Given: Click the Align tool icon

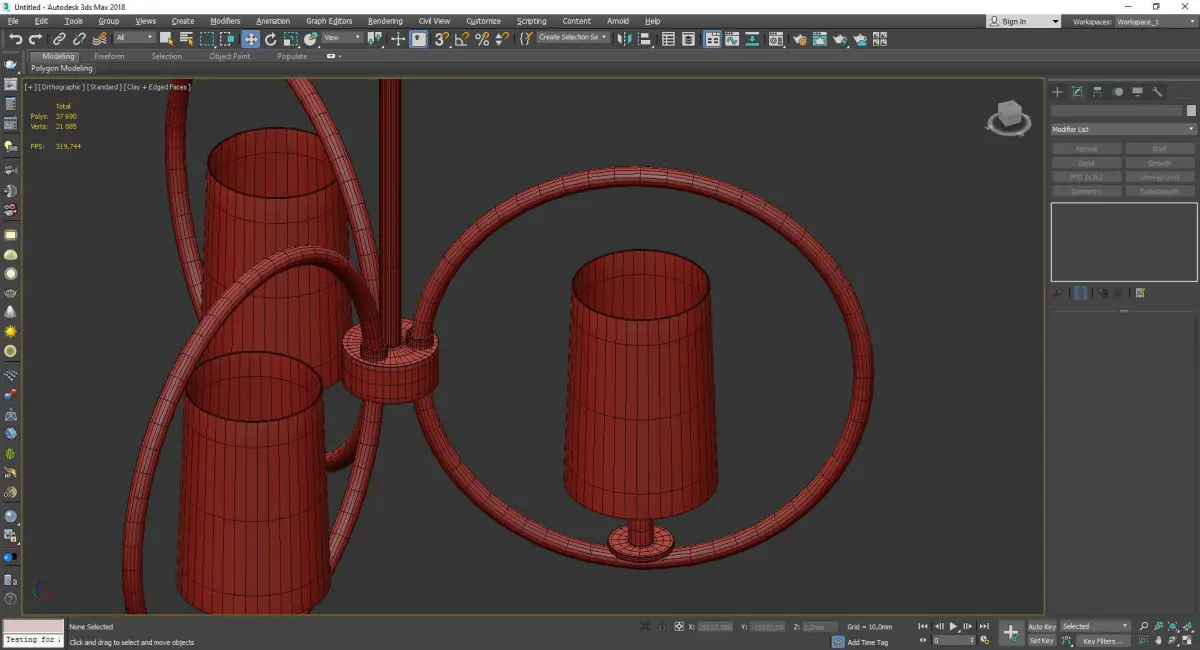Looking at the screenshot, I should [x=646, y=39].
